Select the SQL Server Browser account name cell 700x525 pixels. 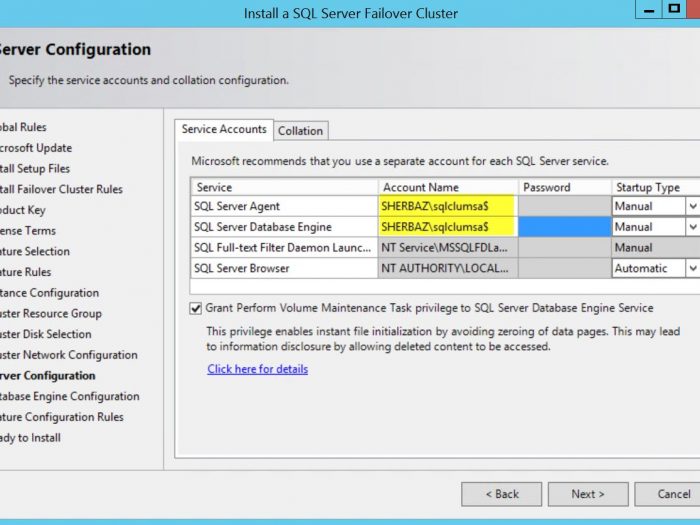[x=447, y=268]
